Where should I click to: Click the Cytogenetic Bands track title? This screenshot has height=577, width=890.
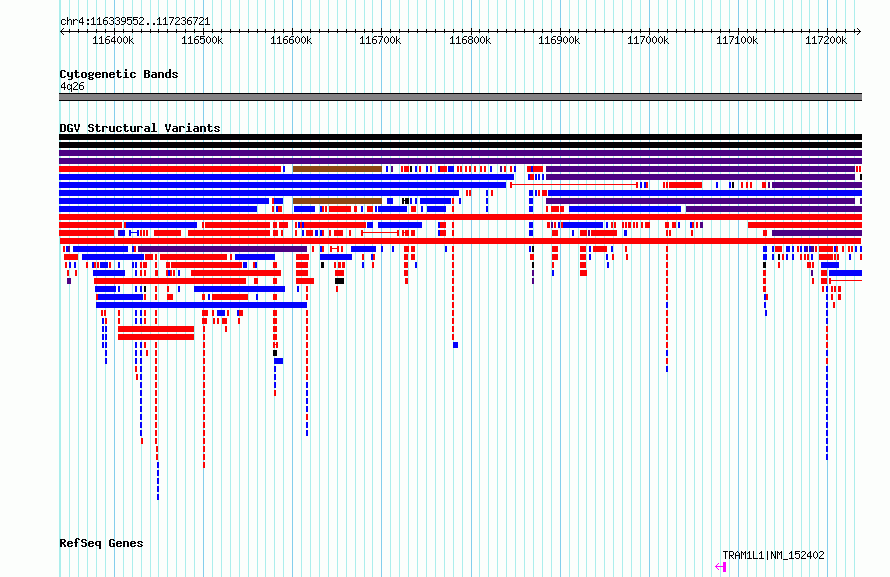click(x=119, y=74)
